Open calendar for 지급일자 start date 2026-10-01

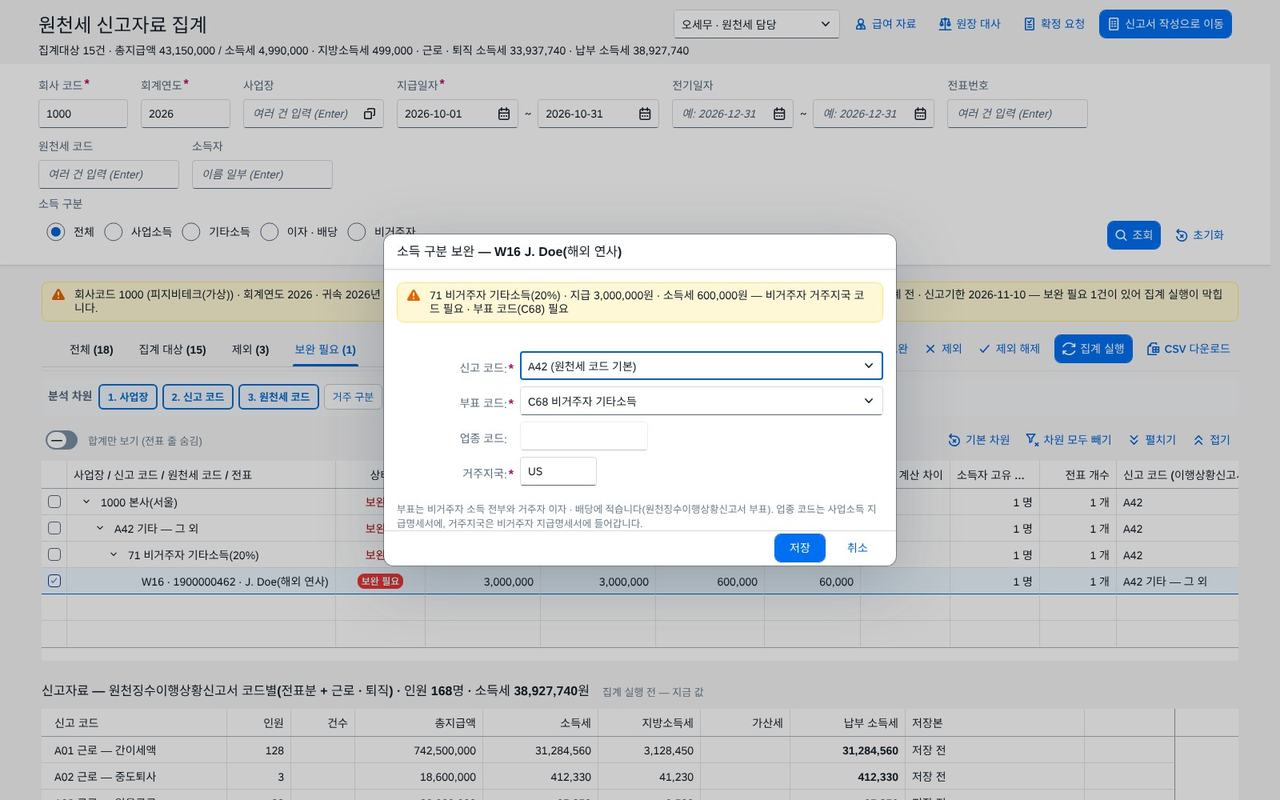pos(504,114)
